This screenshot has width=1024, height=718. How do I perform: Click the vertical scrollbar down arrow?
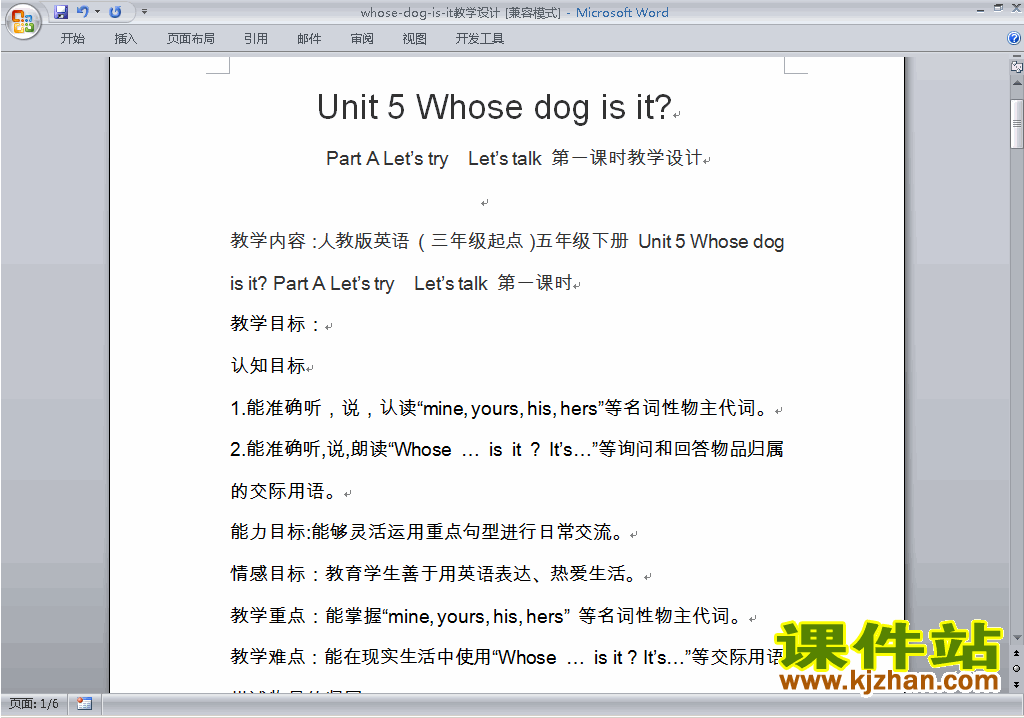click(x=1016, y=638)
